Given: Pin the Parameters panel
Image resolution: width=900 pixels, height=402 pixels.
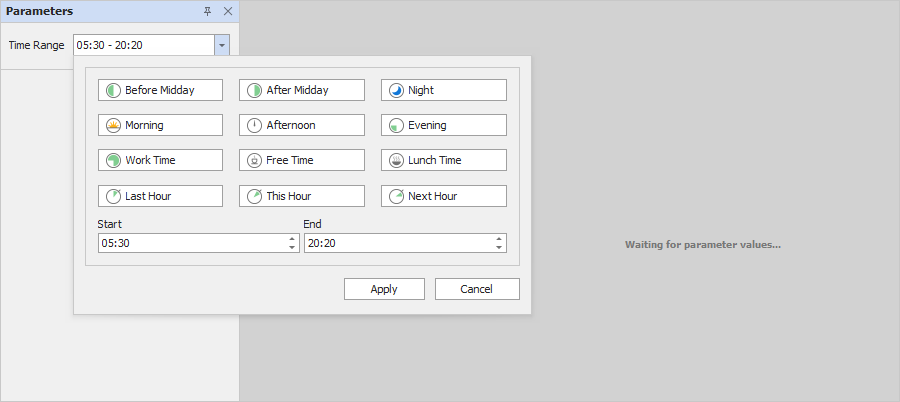Looking at the screenshot, I should click(207, 11).
